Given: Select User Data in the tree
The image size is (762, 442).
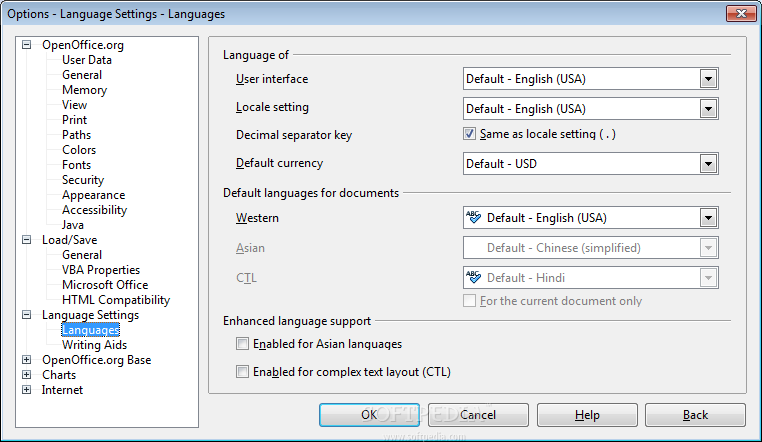Looking at the screenshot, I should pos(87,60).
